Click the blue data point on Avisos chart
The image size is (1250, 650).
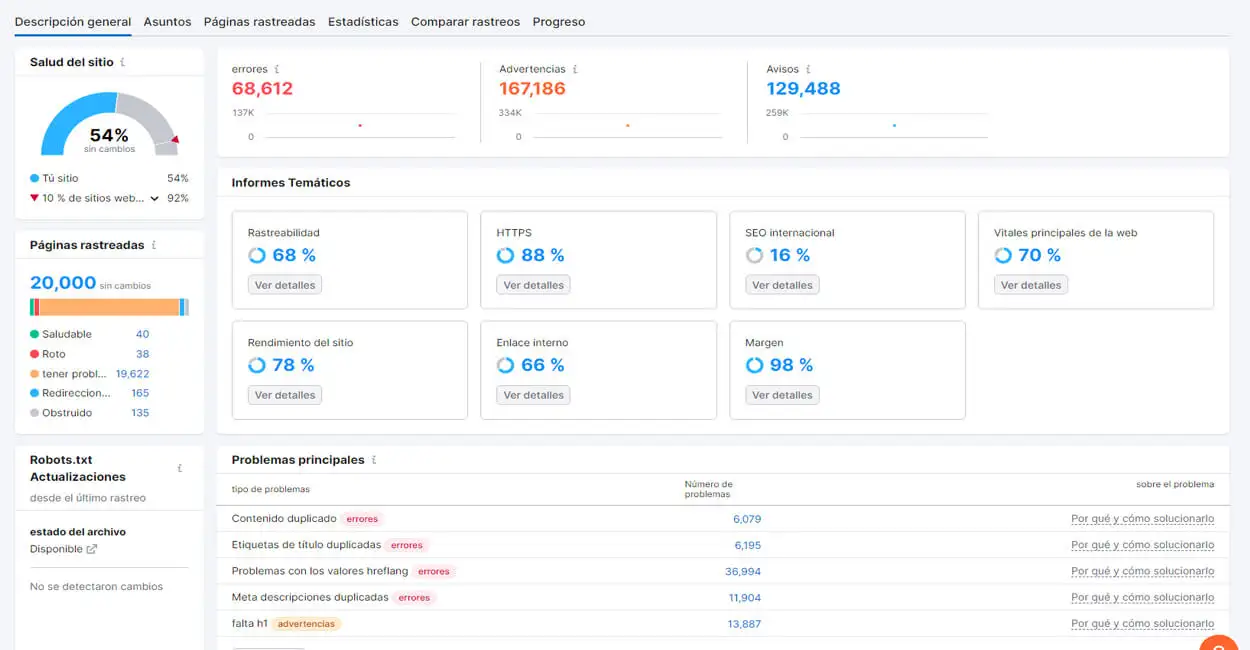point(894,125)
